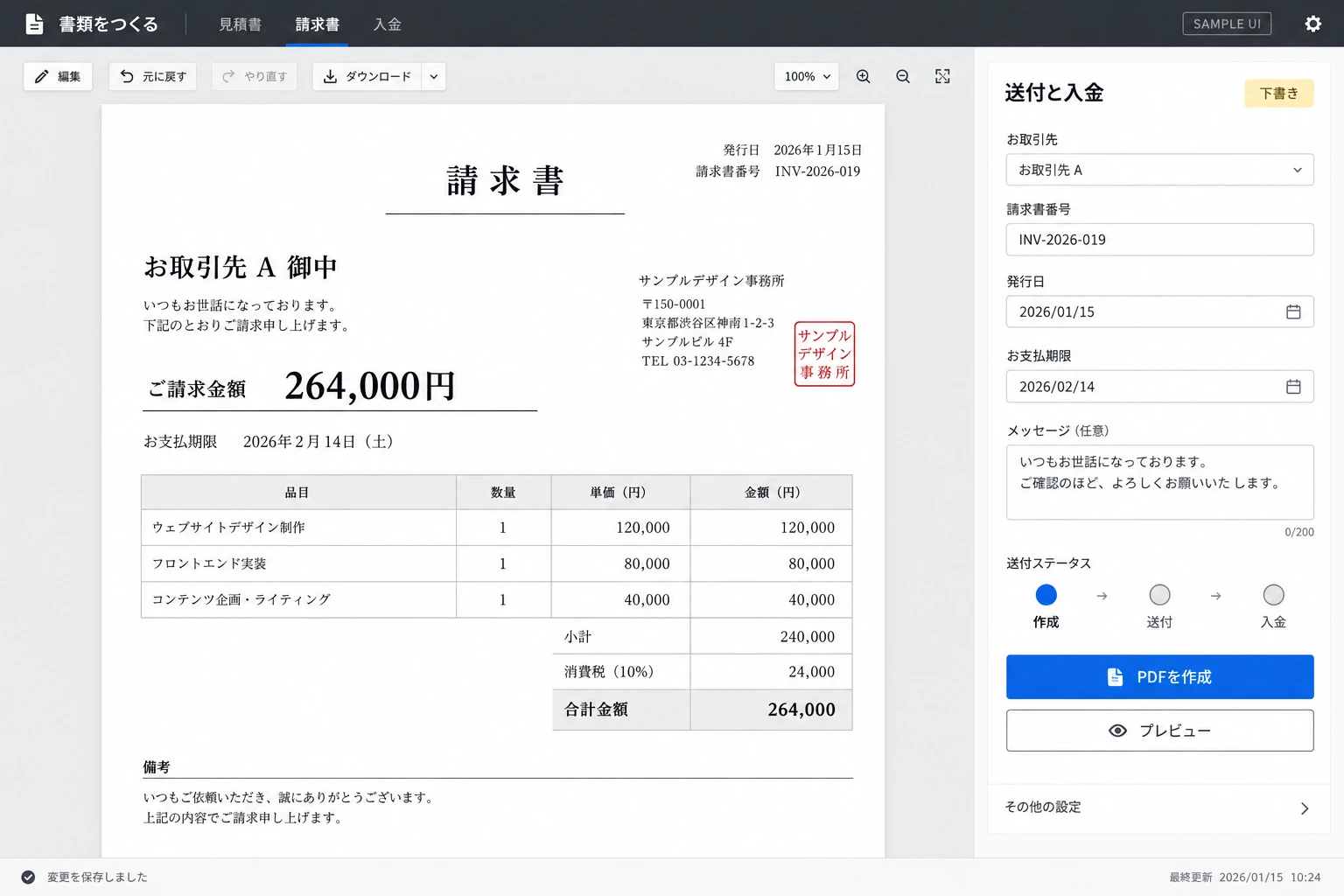This screenshot has height=896, width=1344.
Task: Click the document app logo icon
Action: pos(34,24)
